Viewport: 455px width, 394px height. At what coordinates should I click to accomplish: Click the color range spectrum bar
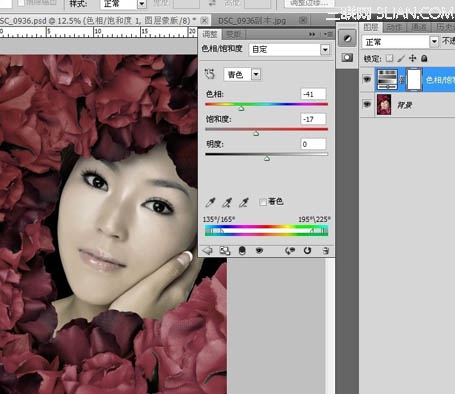click(266, 230)
